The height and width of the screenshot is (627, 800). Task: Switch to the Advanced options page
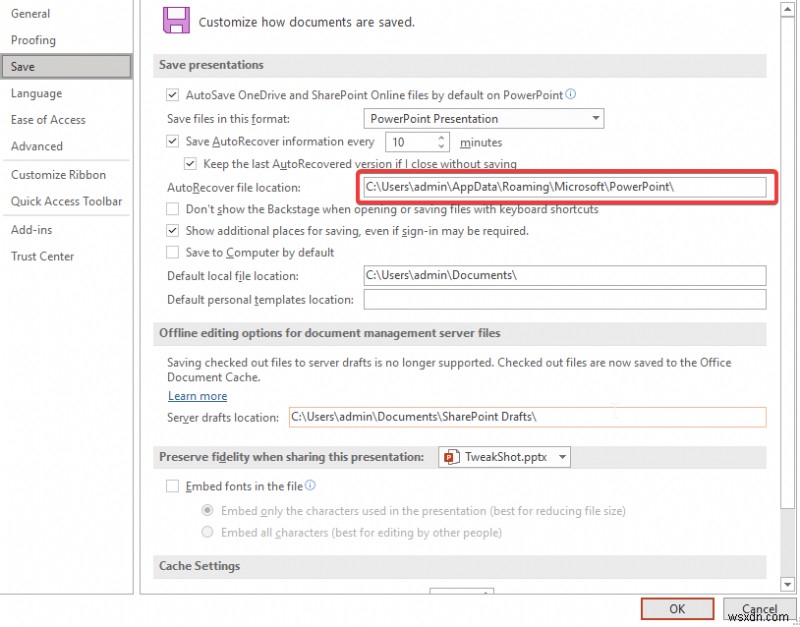click(x=37, y=145)
